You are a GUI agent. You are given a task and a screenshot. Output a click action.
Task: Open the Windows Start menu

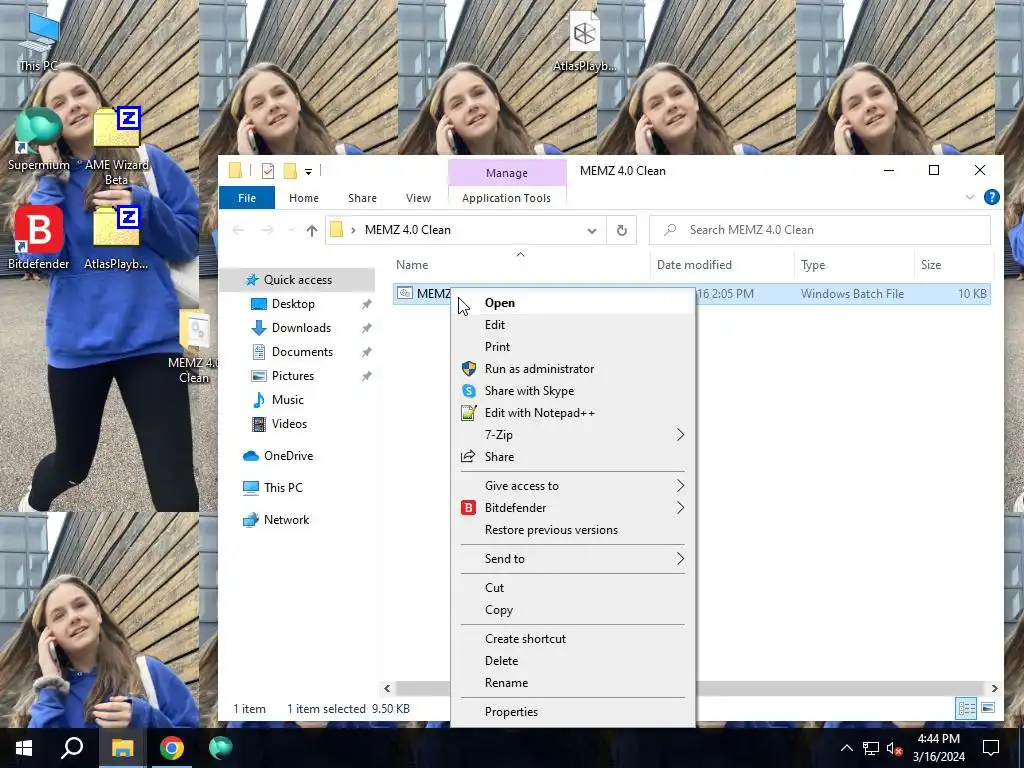coord(24,748)
